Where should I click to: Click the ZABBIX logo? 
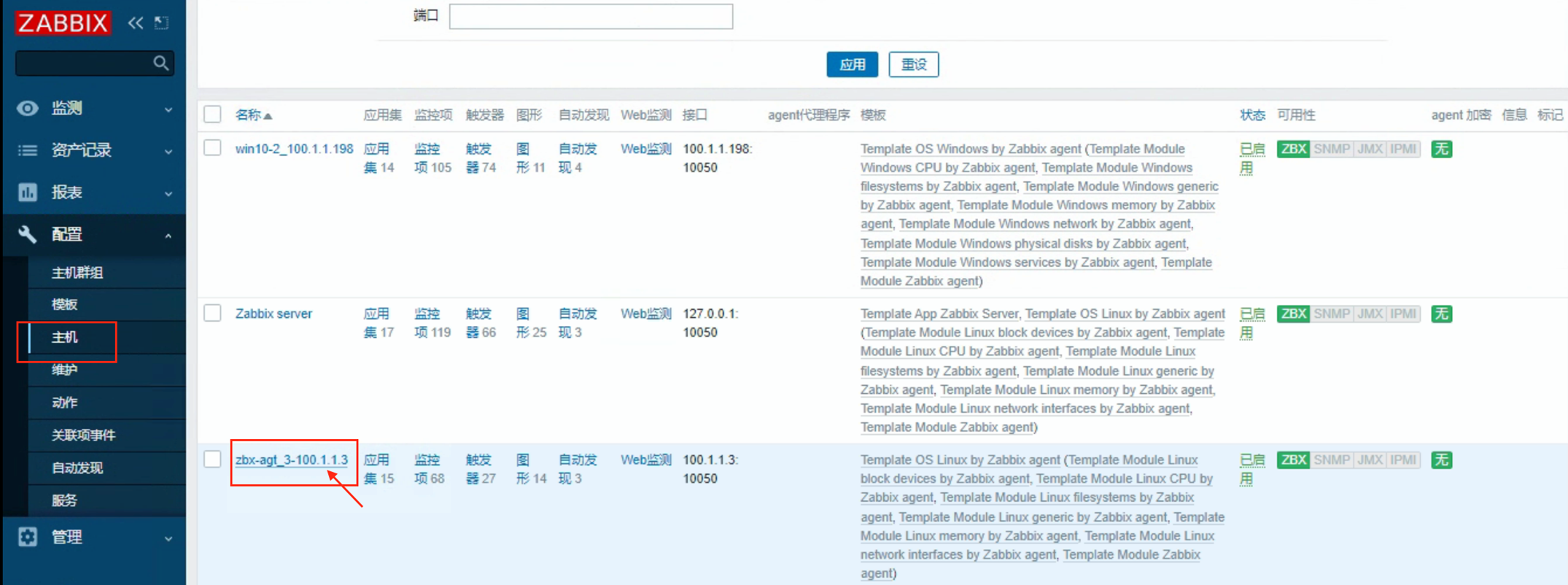pyautogui.click(x=63, y=23)
